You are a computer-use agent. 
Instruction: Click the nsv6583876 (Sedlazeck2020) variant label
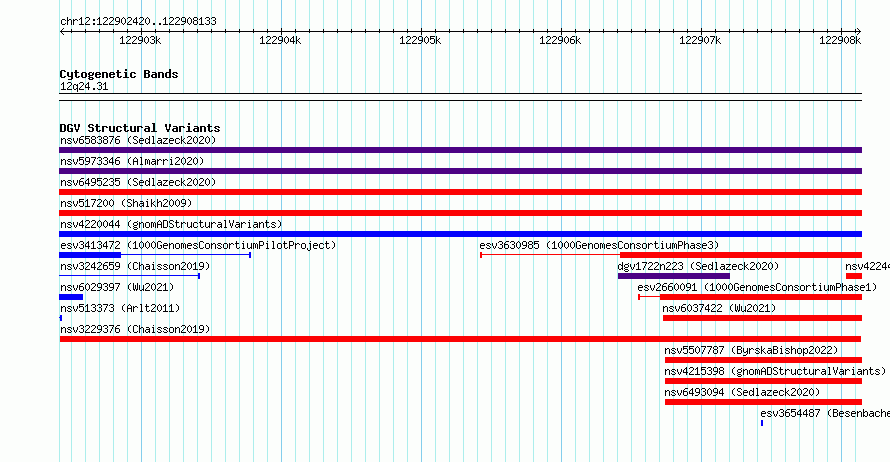pos(138,140)
